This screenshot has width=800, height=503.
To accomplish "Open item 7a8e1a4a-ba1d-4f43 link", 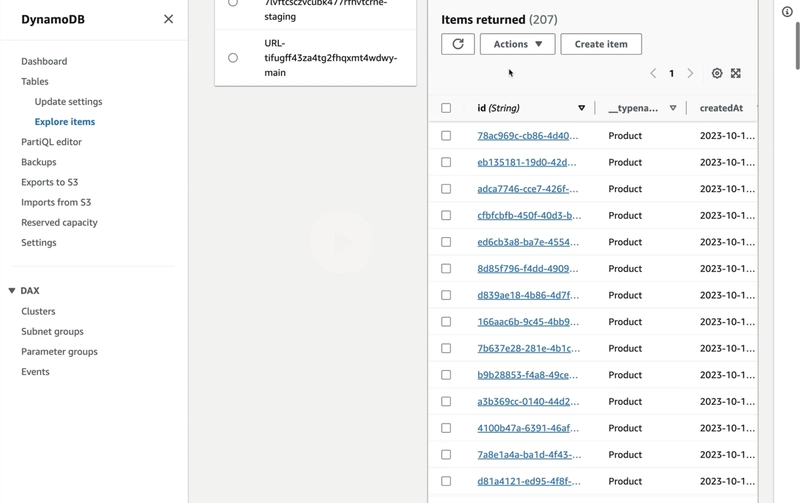I will (529, 455).
